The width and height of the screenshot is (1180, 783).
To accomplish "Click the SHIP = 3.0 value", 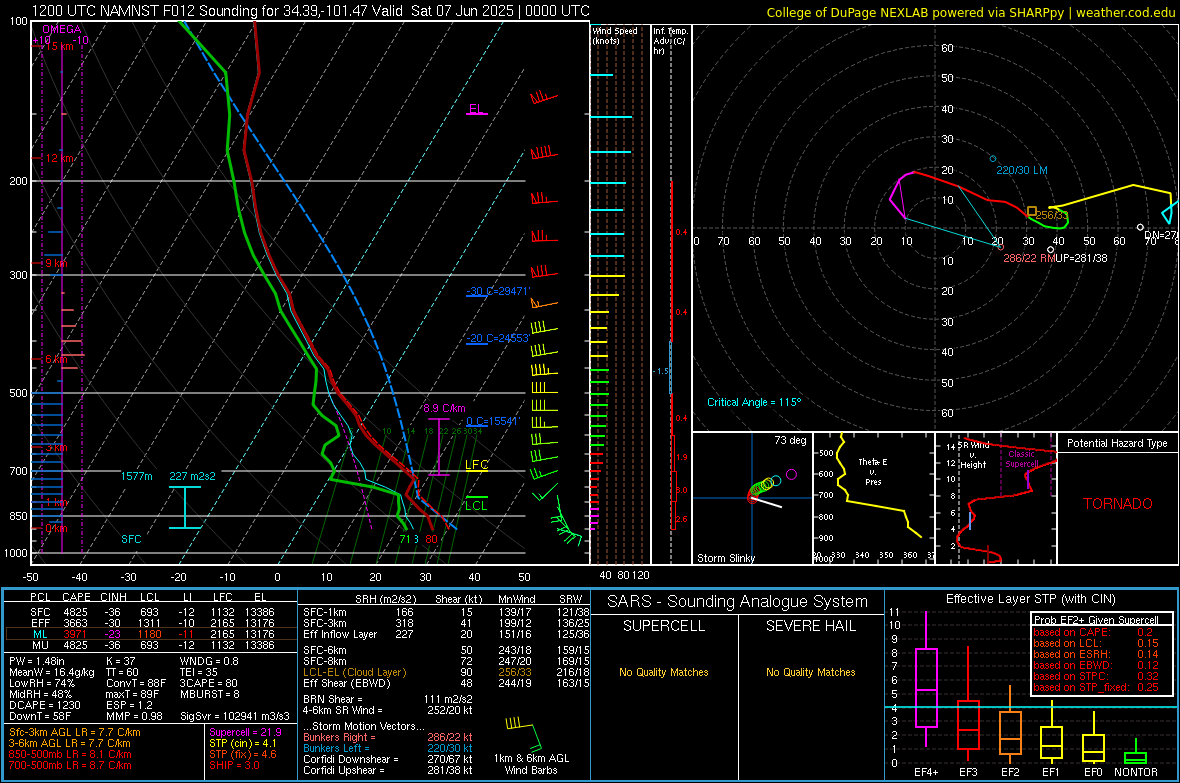I will [234, 765].
